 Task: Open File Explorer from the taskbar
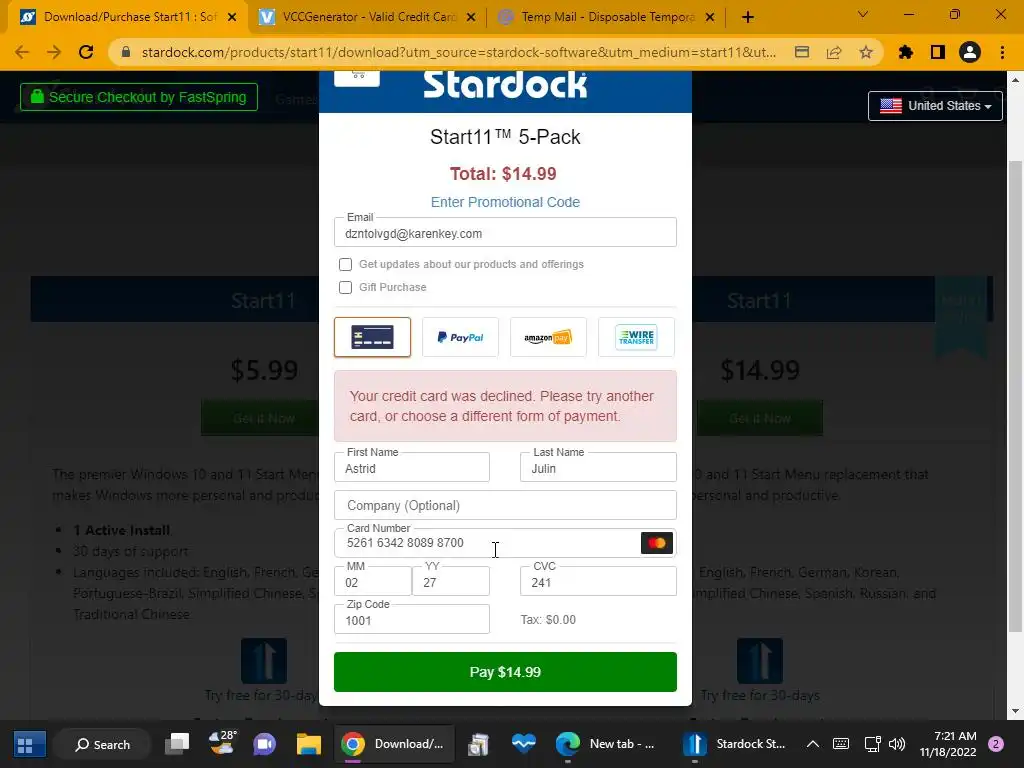pyautogui.click(x=309, y=744)
